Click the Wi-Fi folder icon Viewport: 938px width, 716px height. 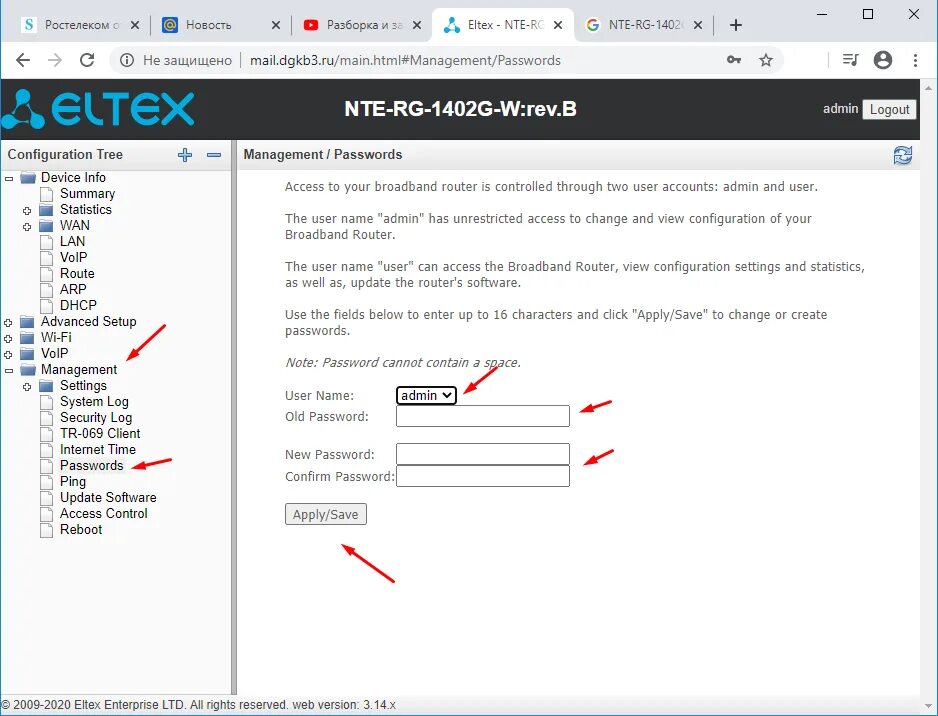pyautogui.click(x=28, y=337)
